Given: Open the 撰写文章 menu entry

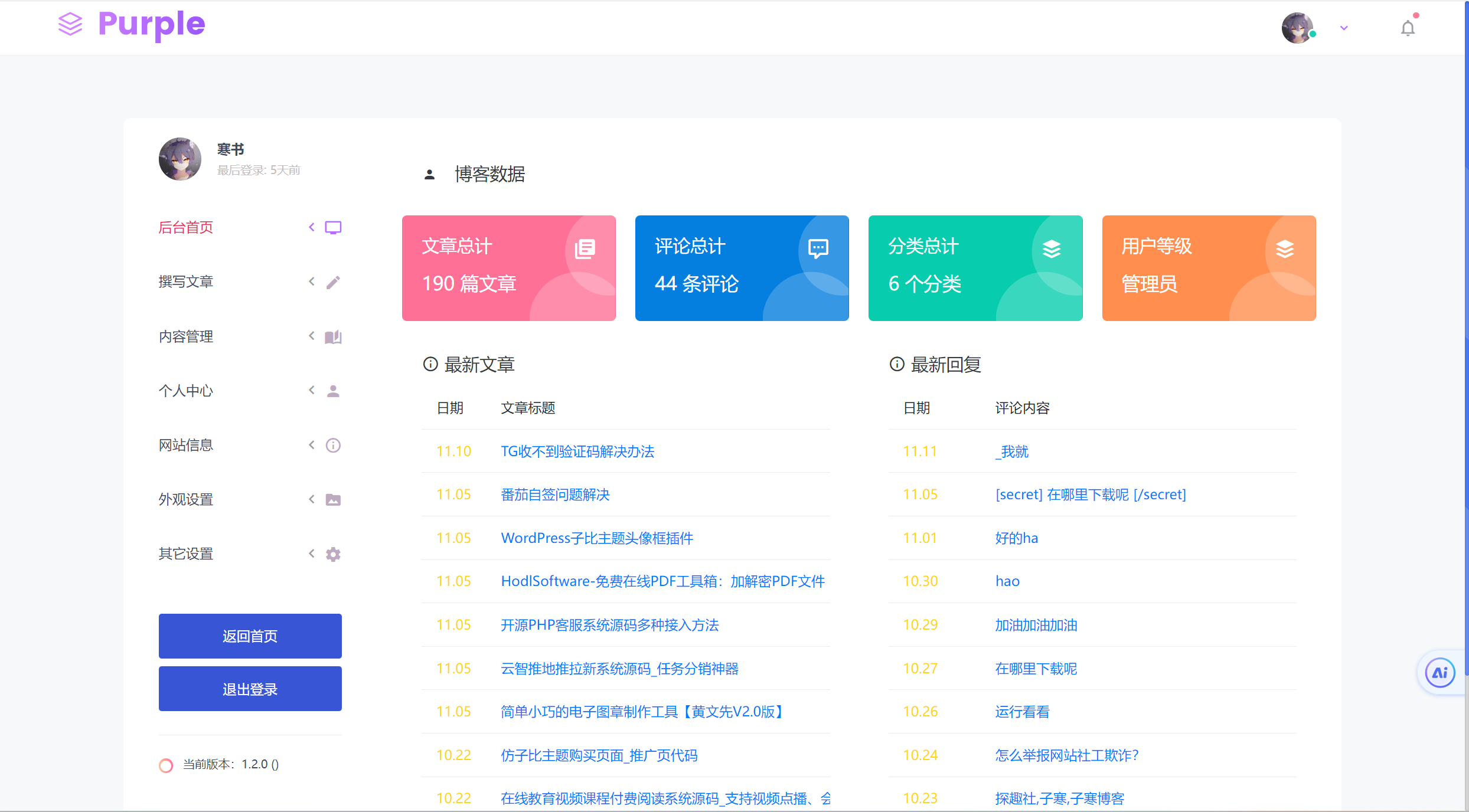Looking at the screenshot, I should 185,281.
